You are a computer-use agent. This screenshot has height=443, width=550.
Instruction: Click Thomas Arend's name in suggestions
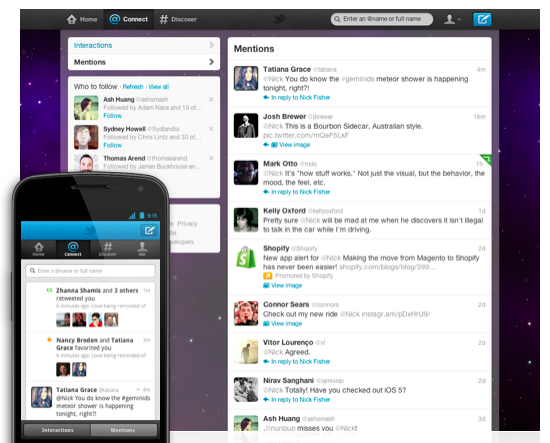click(124, 158)
